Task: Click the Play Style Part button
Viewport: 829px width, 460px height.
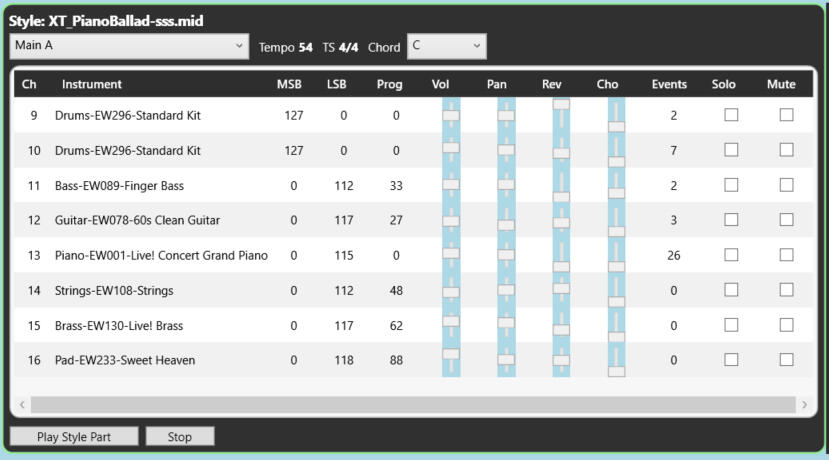Action: [x=73, y=437]
